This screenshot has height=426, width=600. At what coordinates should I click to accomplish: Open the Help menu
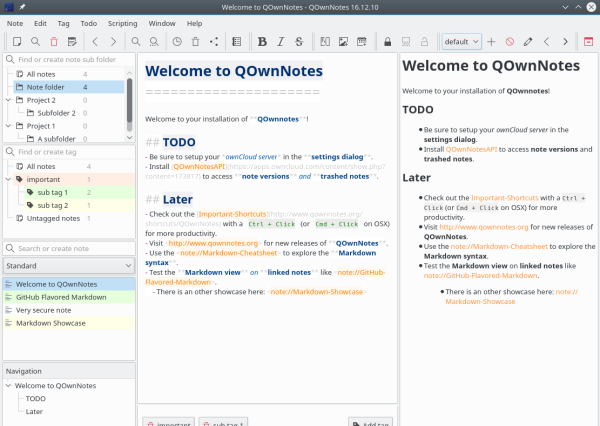(194, 23)
